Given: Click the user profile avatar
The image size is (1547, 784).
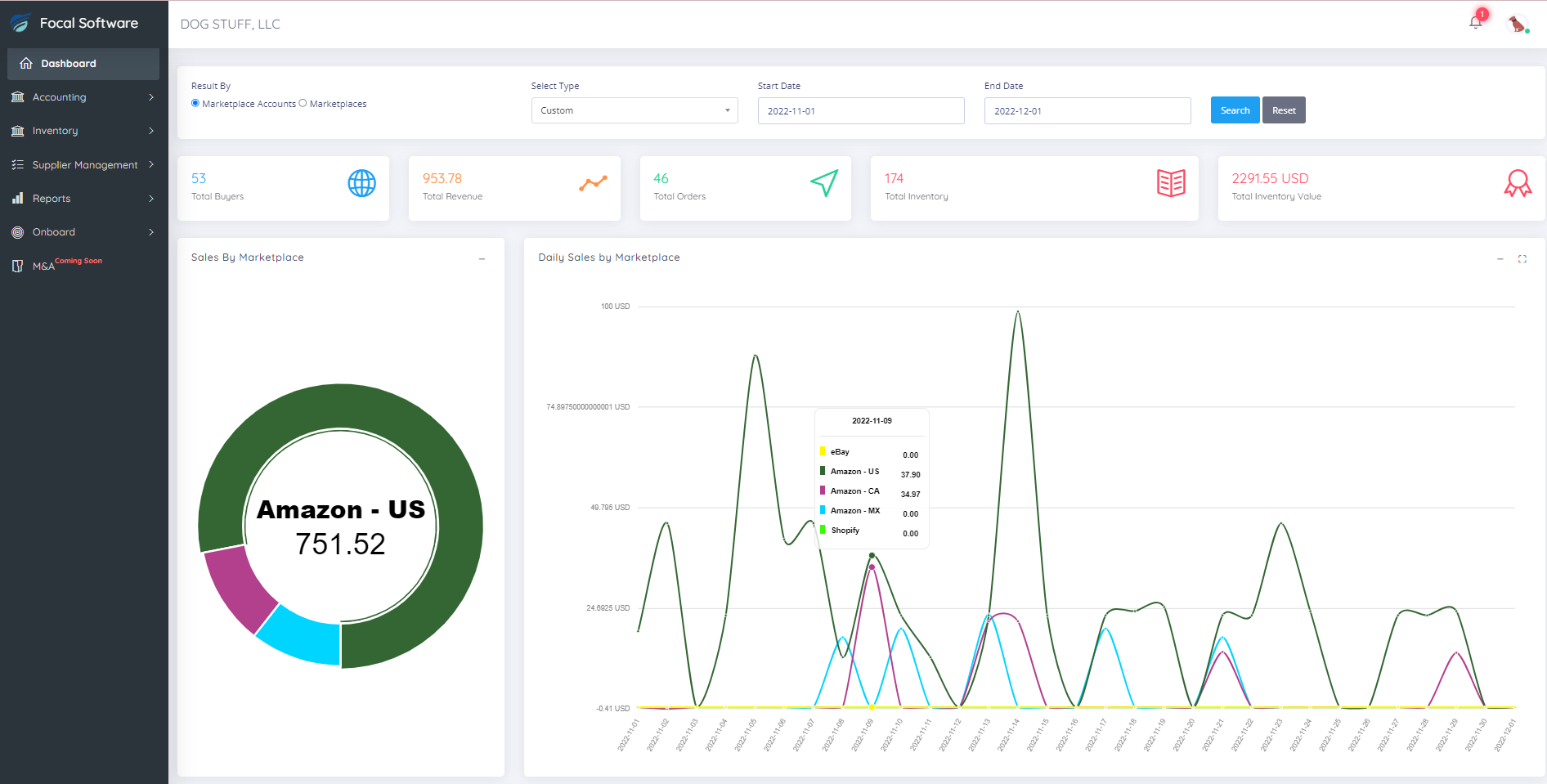Looking at the screenshot, I should 1517,24.
